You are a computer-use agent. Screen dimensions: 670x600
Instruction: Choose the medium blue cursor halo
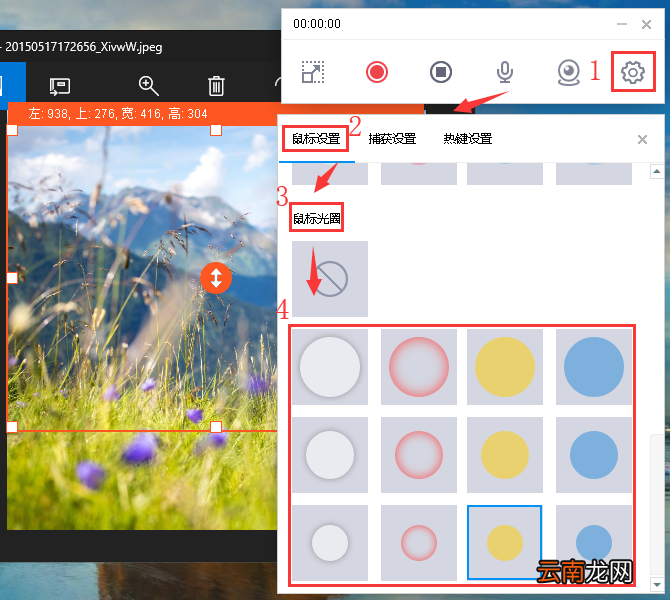(594, 455)
